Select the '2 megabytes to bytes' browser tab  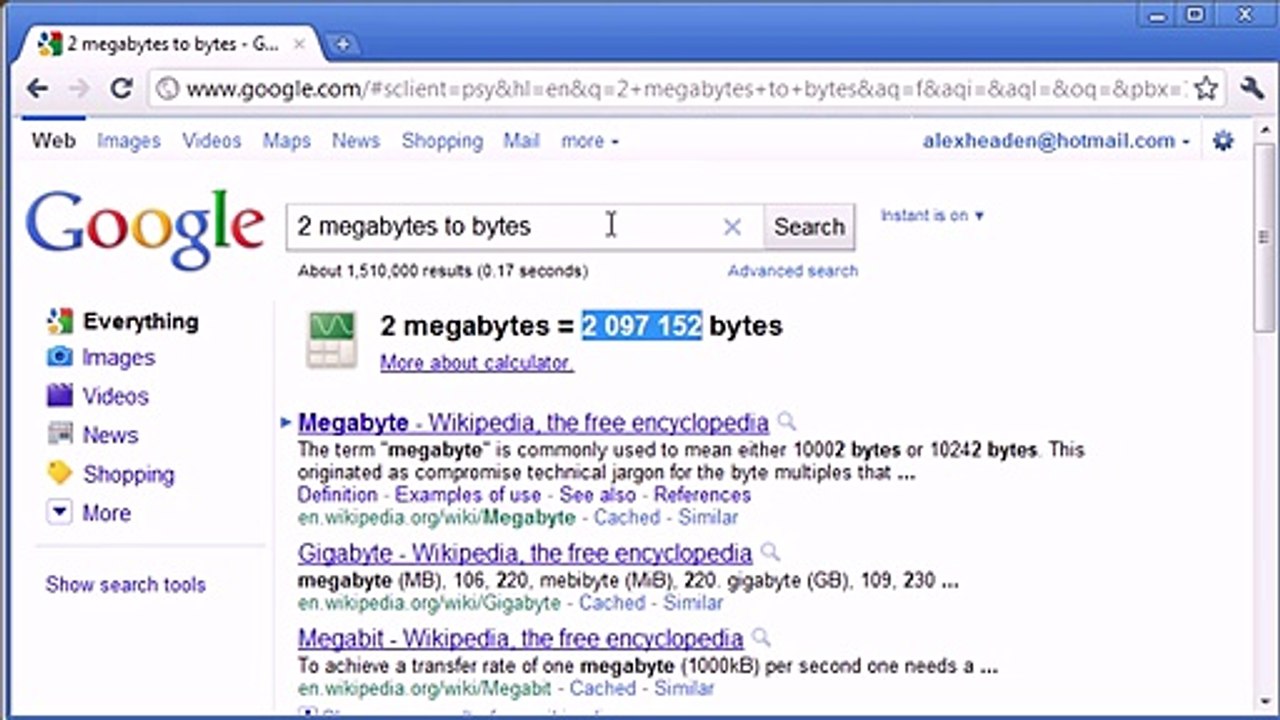(170, 44)
